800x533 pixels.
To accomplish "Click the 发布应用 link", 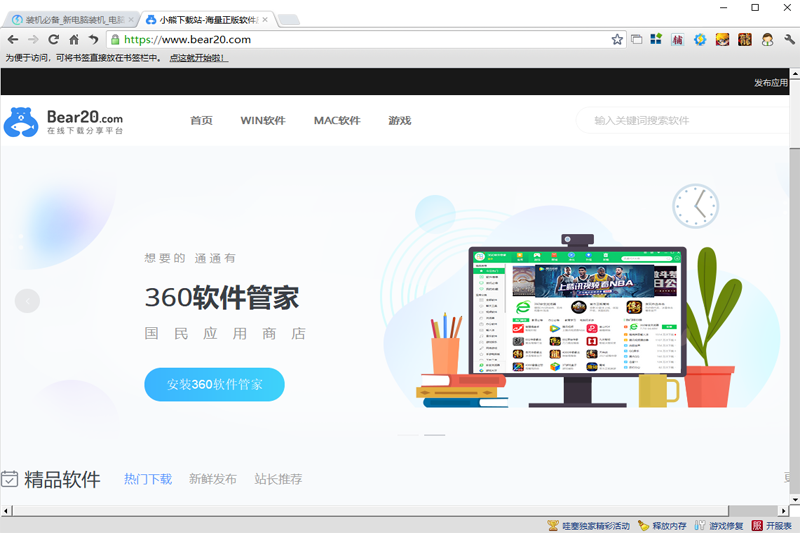I will tap(771, 83).
